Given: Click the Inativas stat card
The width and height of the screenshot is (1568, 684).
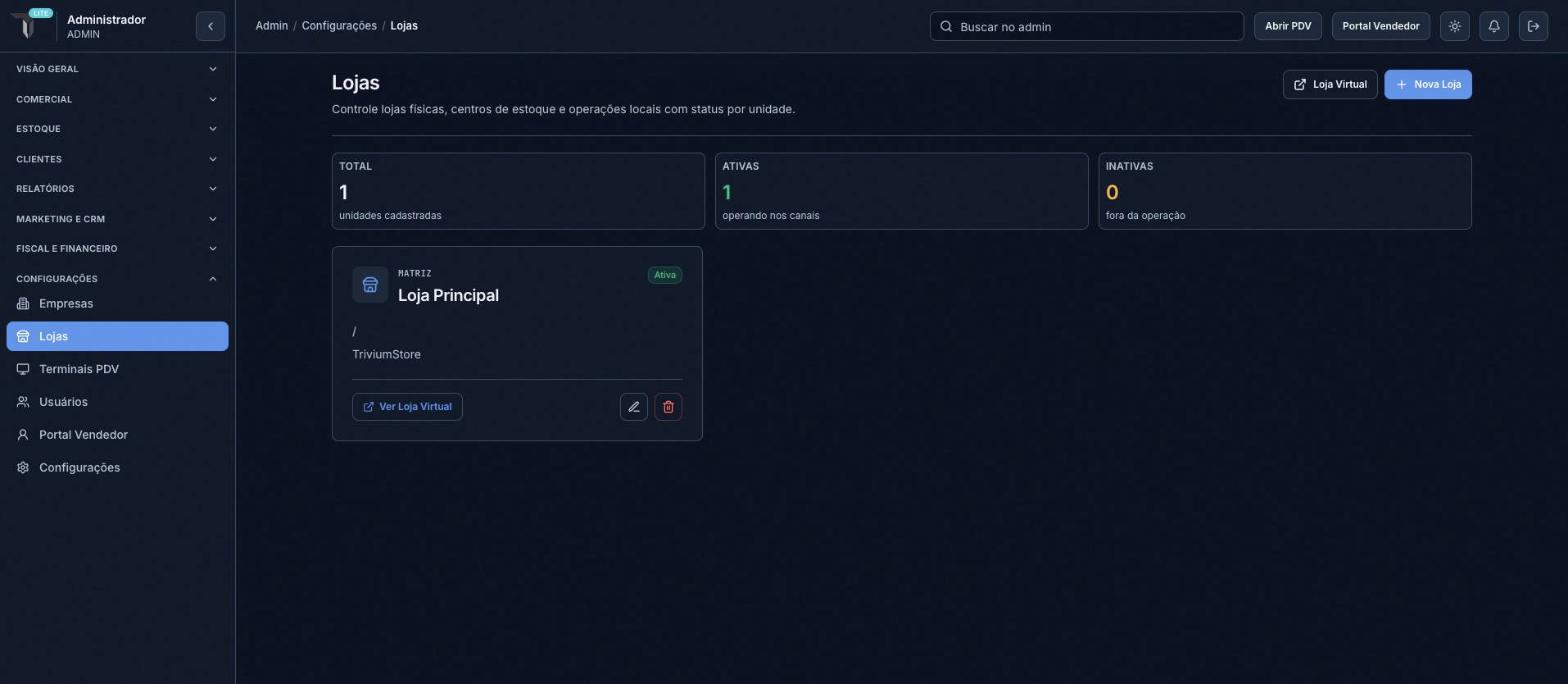Looking at the screenshot, I should point(1285,191).
